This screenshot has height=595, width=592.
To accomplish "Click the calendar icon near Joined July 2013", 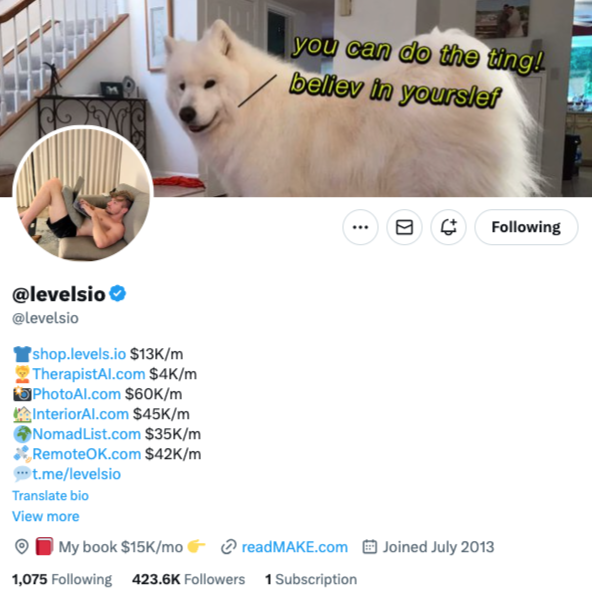I will (370, 547).
